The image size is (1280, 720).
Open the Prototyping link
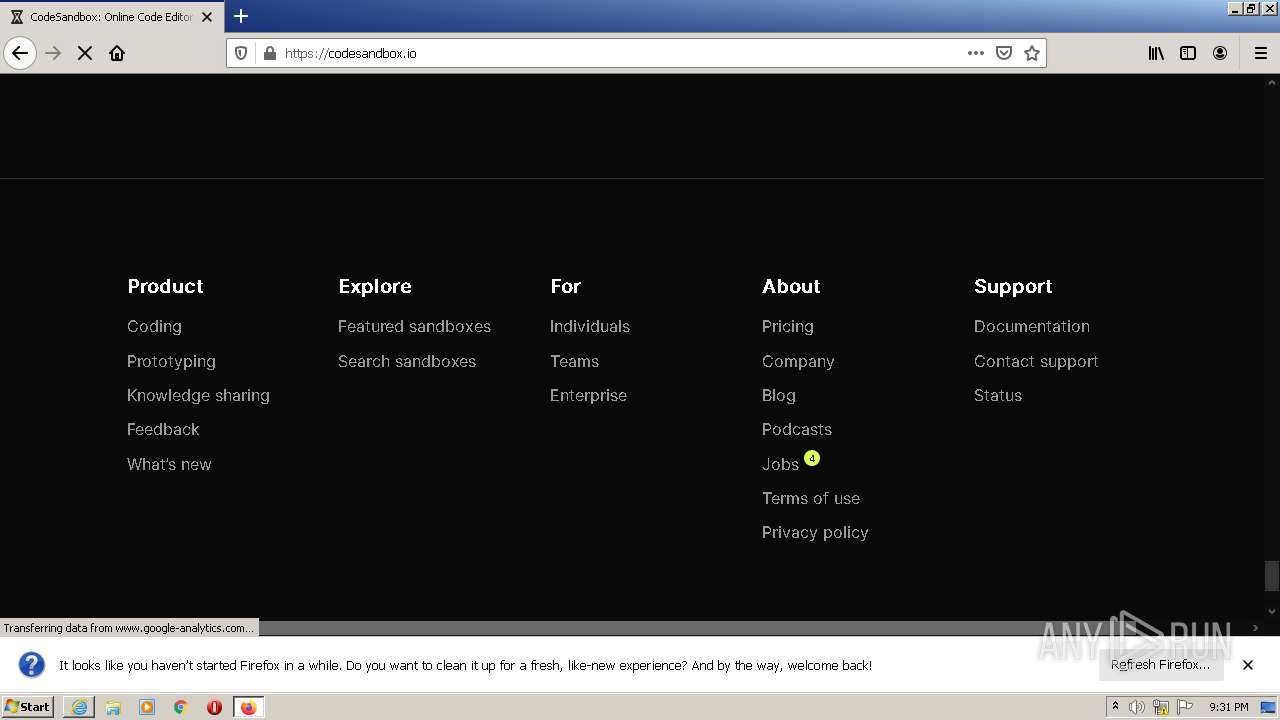point(171,361)
